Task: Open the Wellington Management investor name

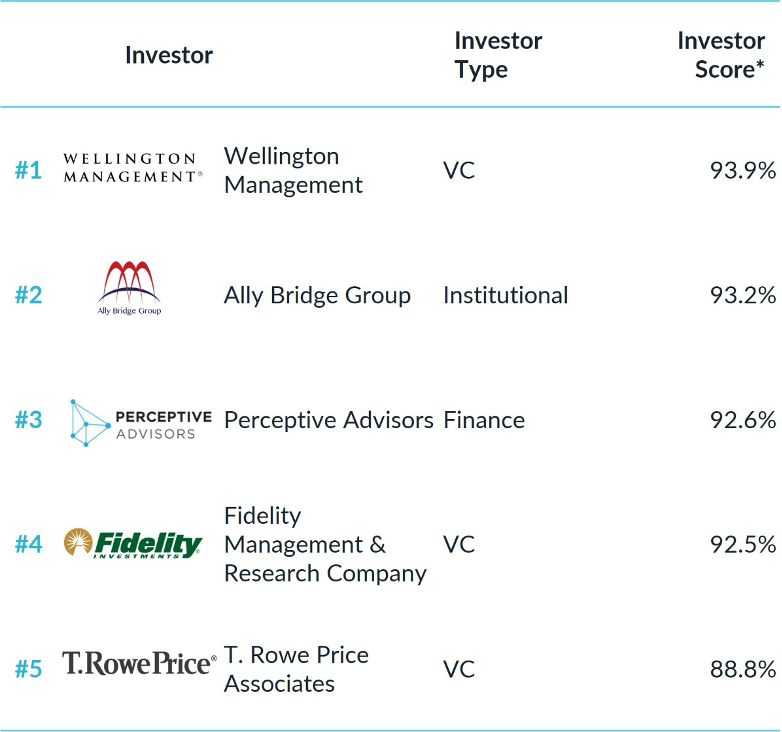Action: [x=293, y=170]
